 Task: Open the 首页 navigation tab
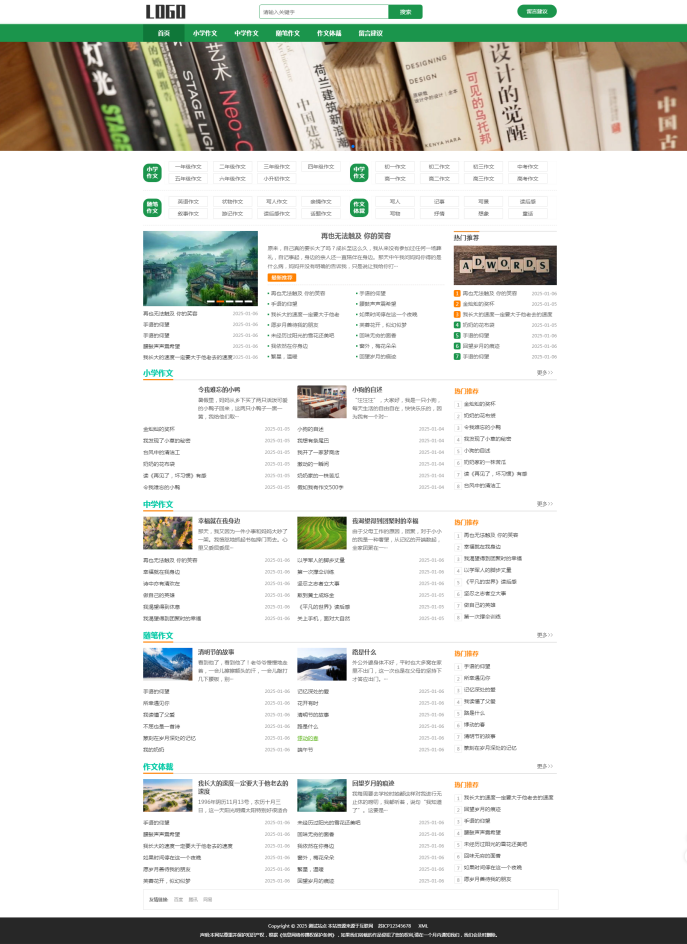pyautogui.click(x=163, y=33)
